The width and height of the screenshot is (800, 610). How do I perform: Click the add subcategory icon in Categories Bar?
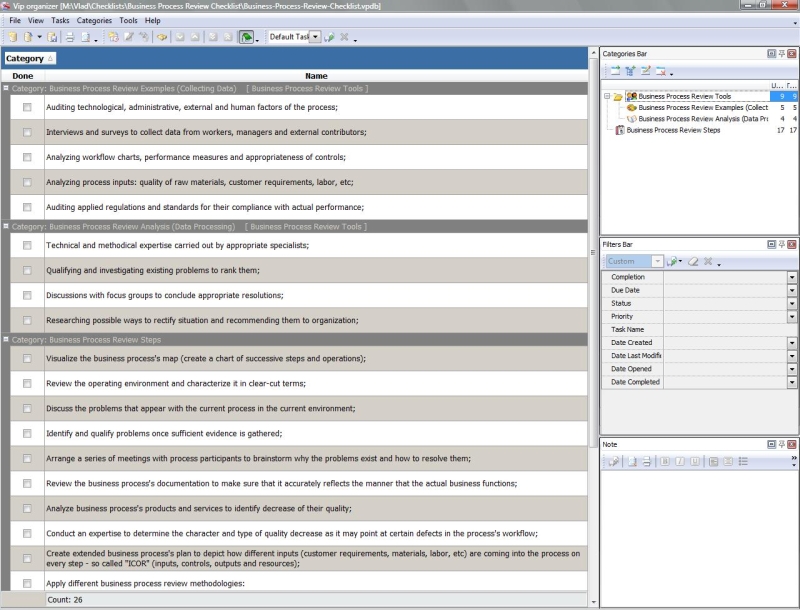(x=630, y=71)
